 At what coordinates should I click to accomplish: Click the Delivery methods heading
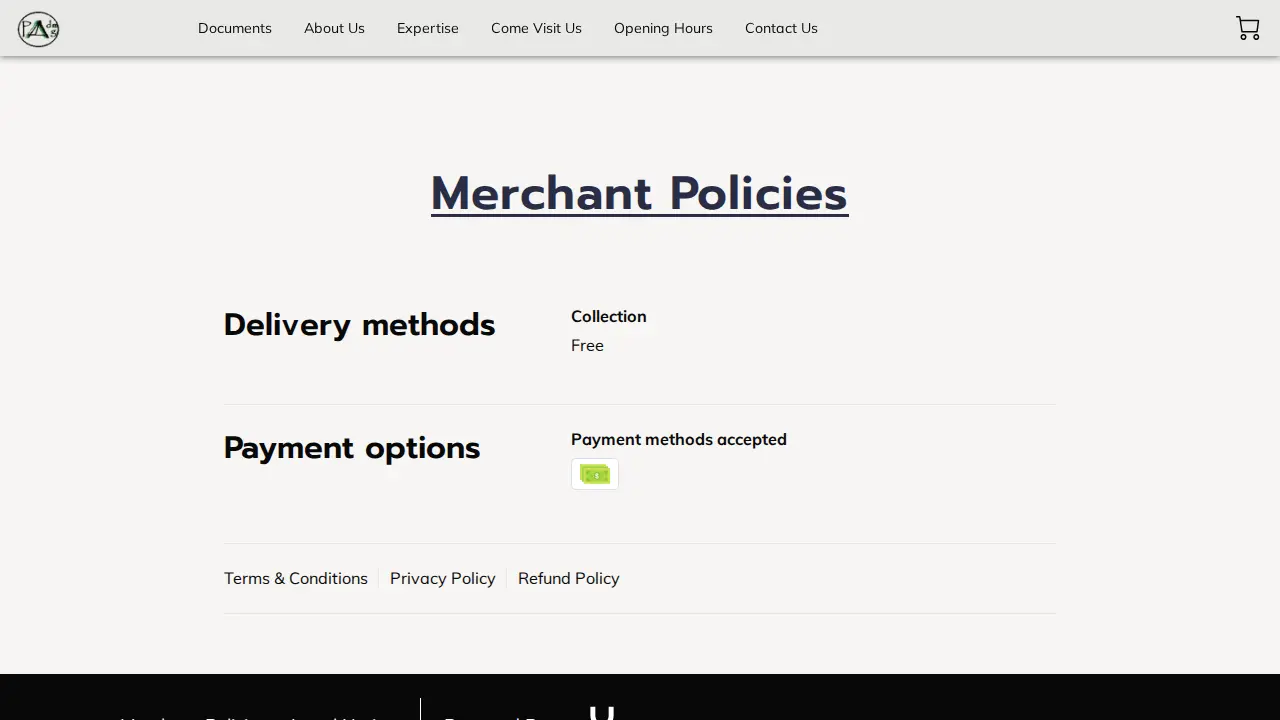[x=359, y=324]
